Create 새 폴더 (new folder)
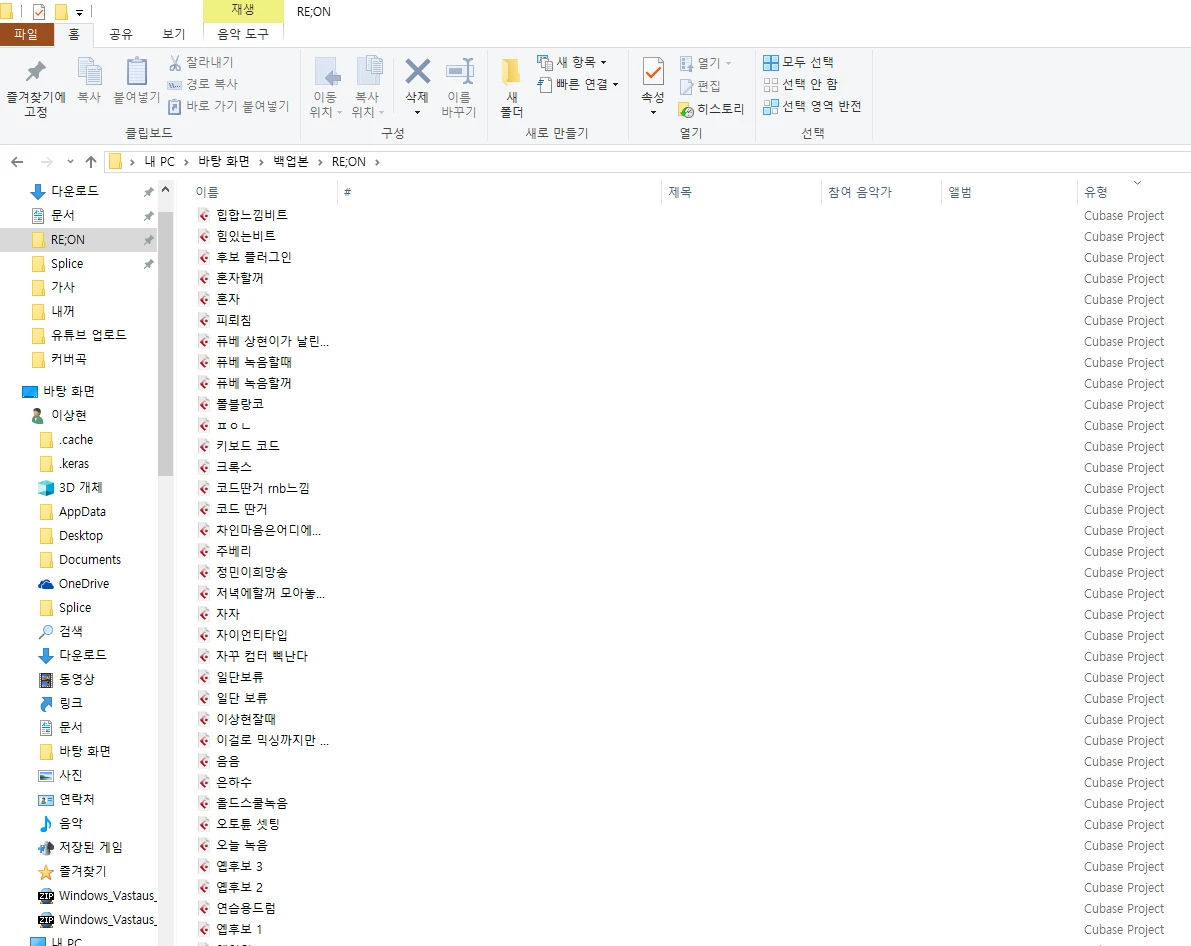Viewport: 1191px width, 946px height. [511, 87]
